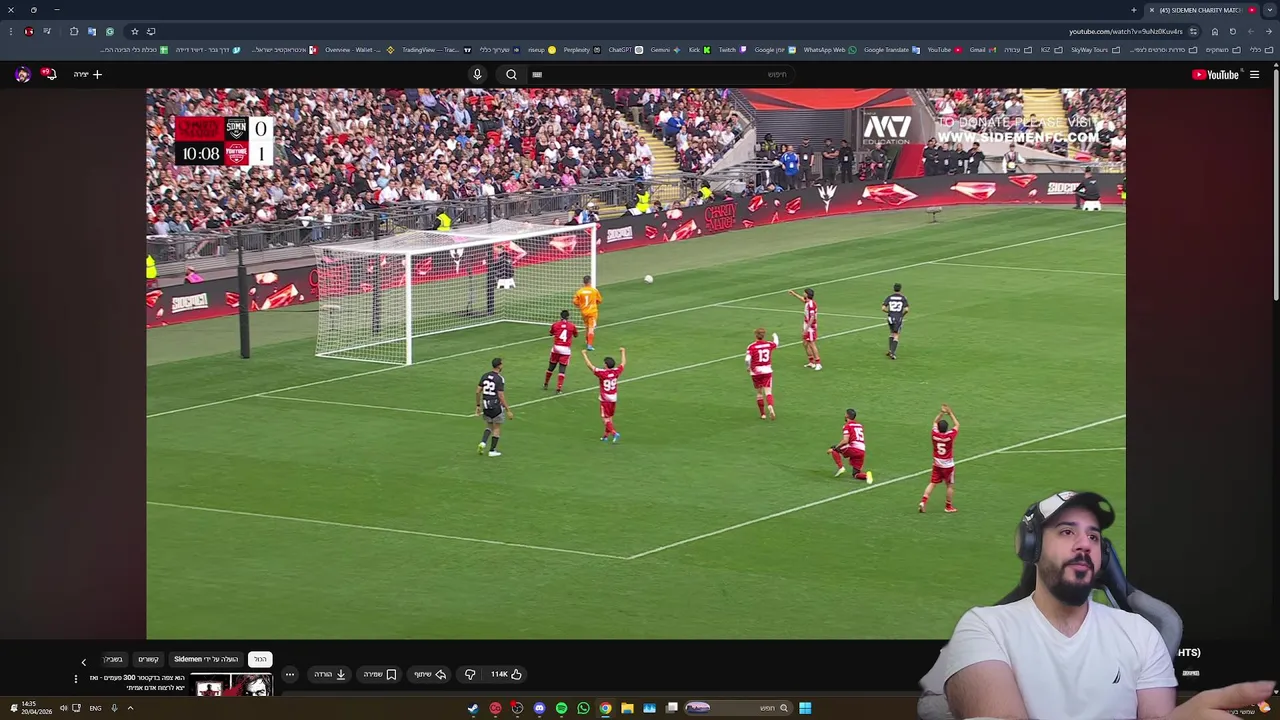This screenshot has width=1280, height=720.
Task: Save video to playlist (שמירה)
Action: coord(380,674)
